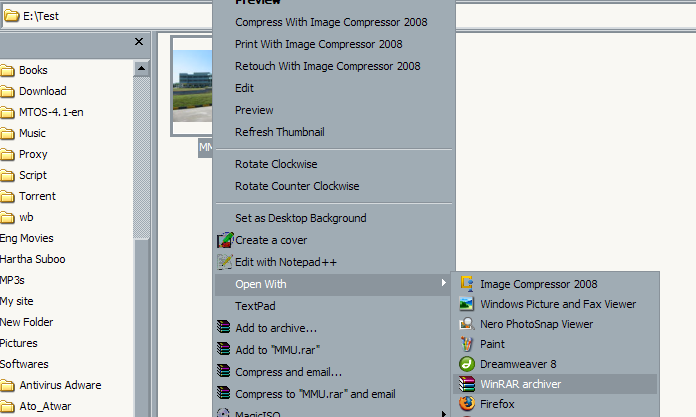Image resolution: width=696 pixels, height=417 pixels.
Task: Choose Set as Desktop Background
Action: coord(301,218)
